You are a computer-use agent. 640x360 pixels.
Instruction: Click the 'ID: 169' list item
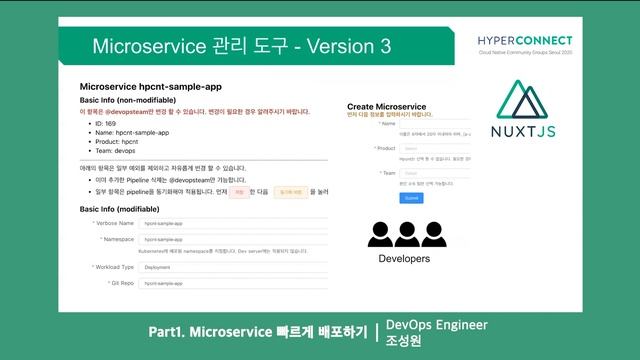(105, 124)
